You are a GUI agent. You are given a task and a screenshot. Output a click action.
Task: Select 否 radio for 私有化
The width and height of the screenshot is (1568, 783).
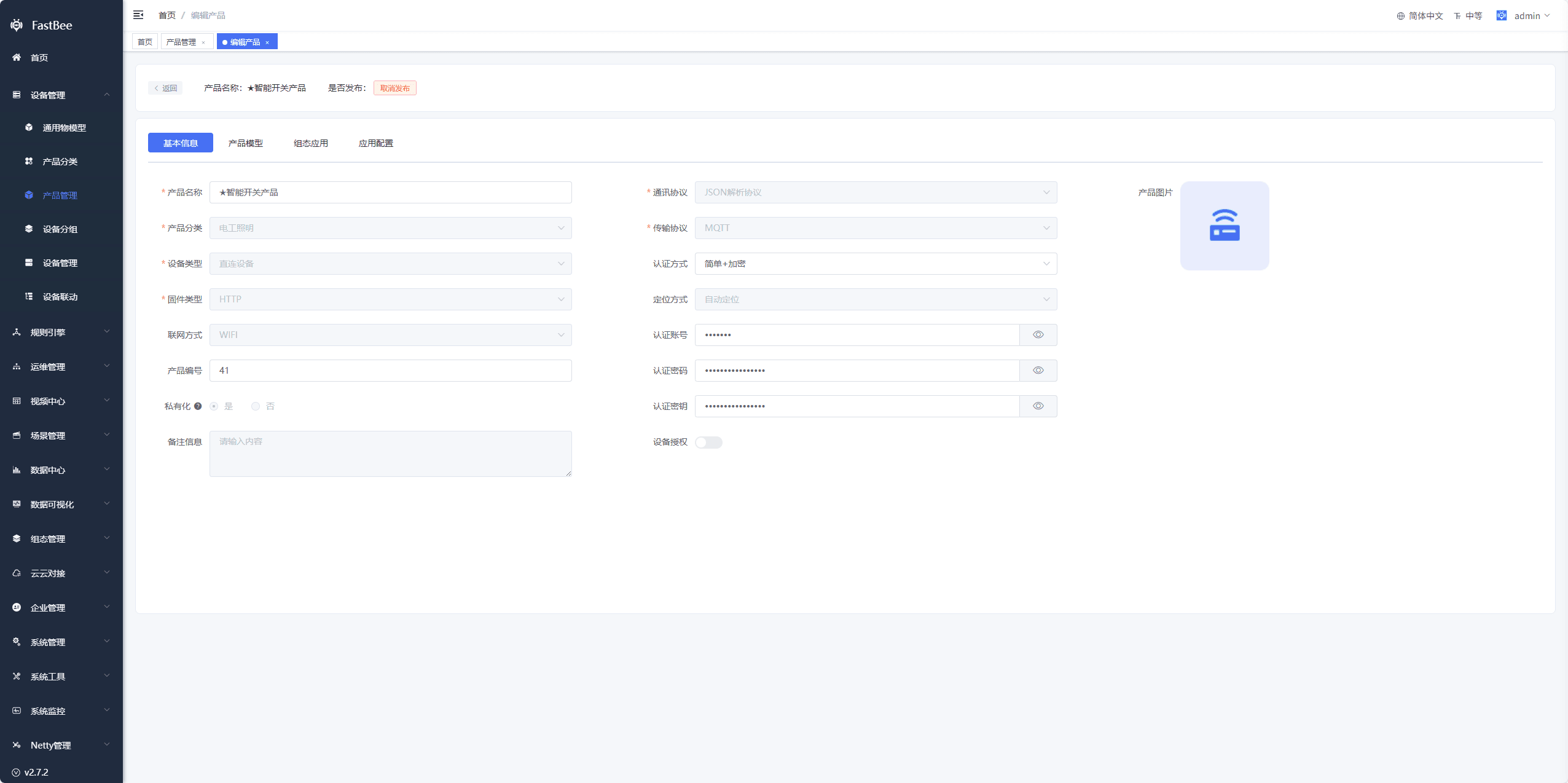pyautogui.click(x=256, y=406)
